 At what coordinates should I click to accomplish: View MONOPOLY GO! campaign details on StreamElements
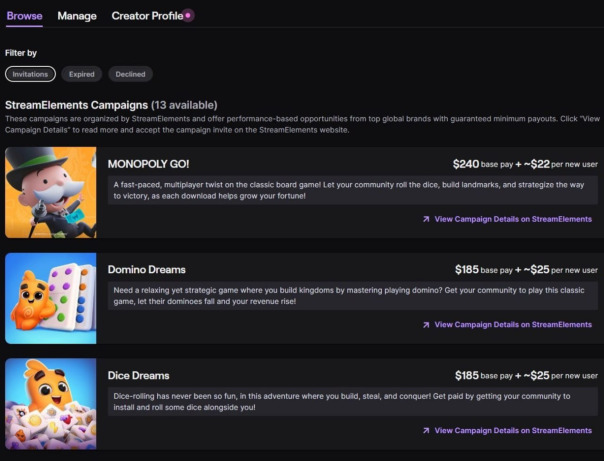tap(513, 219)
